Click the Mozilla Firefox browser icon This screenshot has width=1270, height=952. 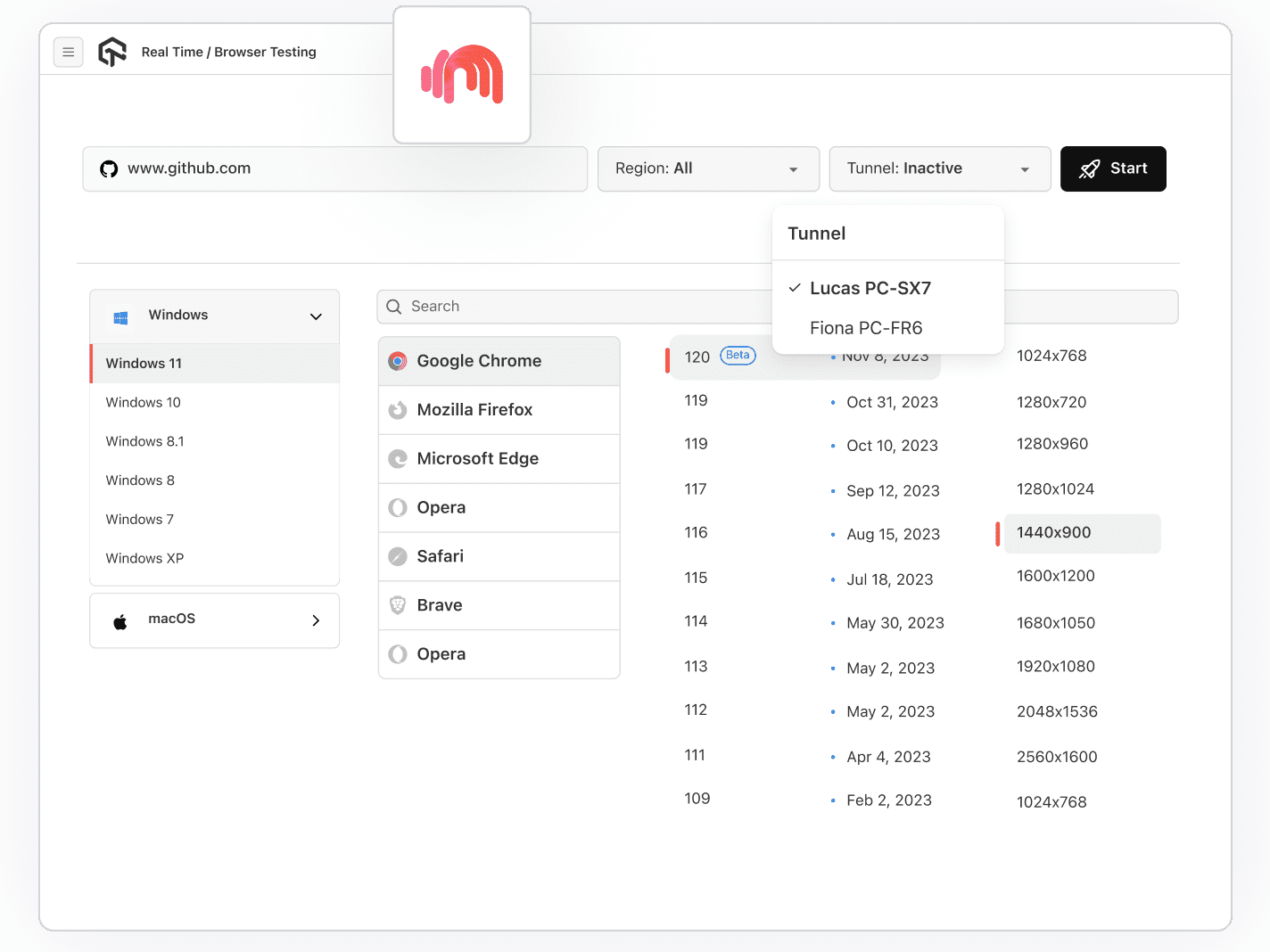click(398, 410)
